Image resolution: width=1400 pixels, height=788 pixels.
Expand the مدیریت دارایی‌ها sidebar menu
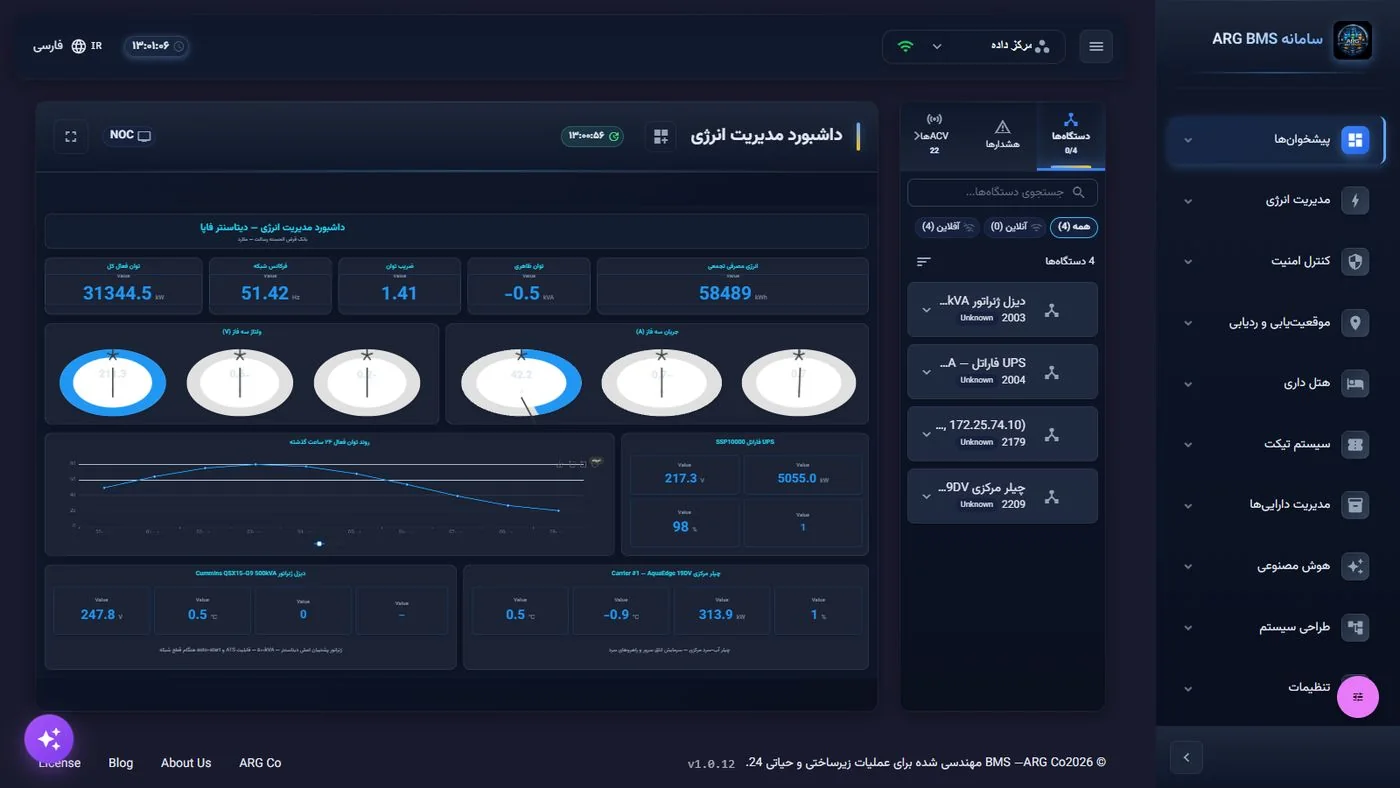click(1277, 506)
